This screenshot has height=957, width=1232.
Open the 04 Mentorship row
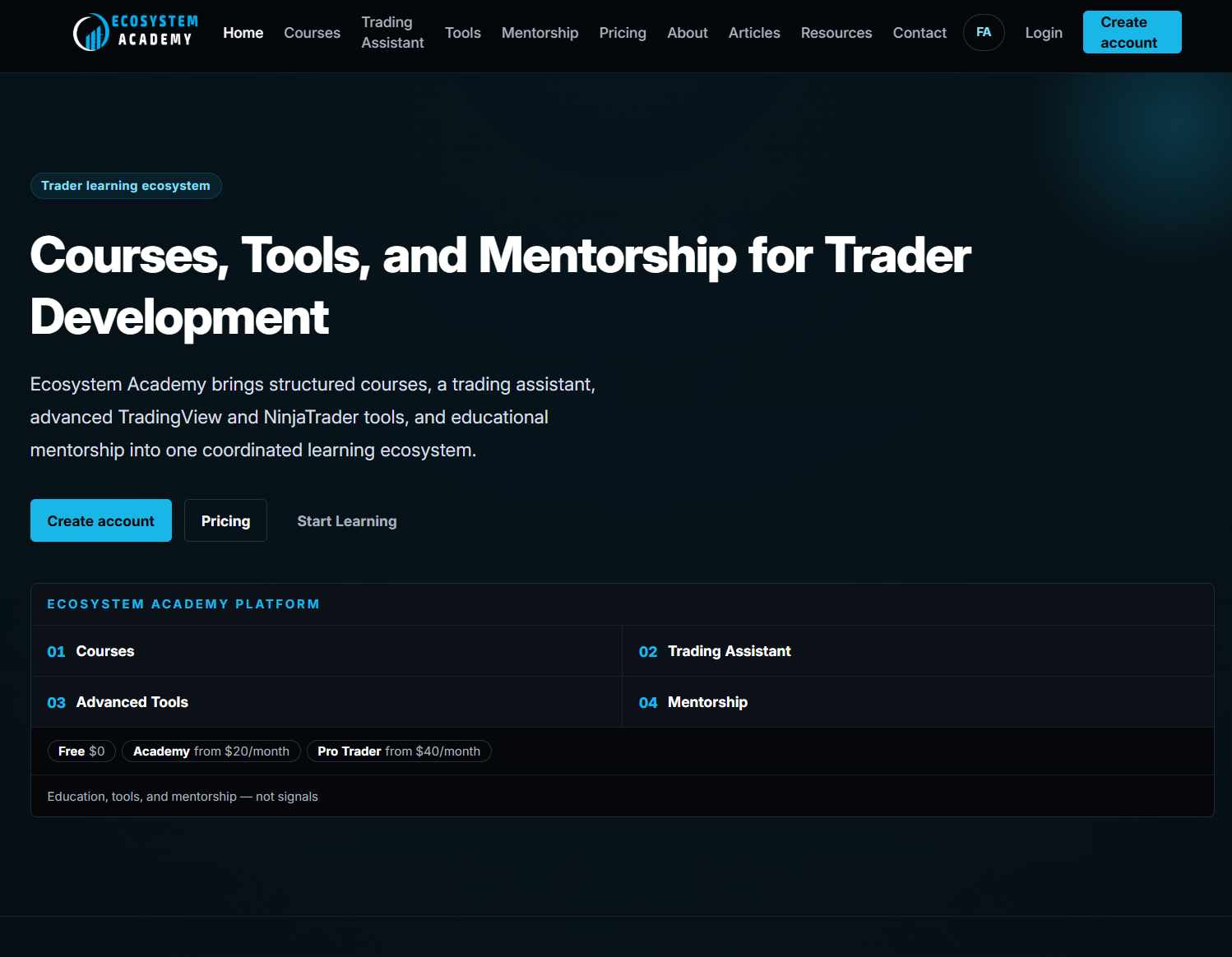click(x=918, y=702)
